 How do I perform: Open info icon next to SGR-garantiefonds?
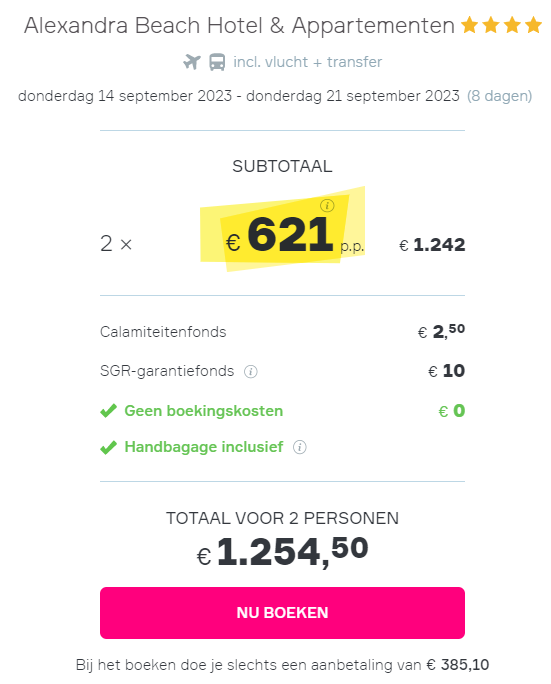[x=250, y=372]
